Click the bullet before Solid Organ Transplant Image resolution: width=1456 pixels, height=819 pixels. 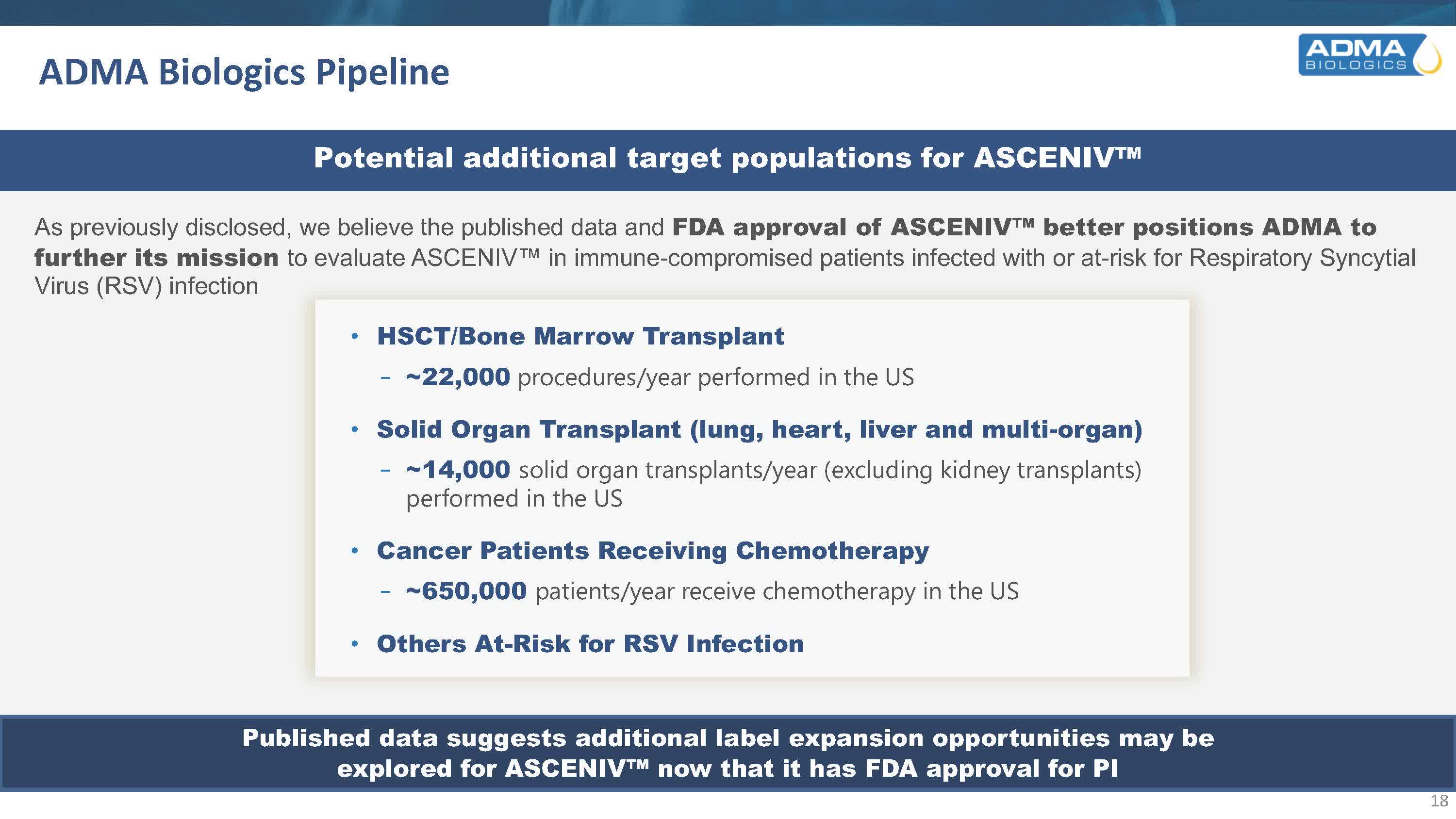355,429
